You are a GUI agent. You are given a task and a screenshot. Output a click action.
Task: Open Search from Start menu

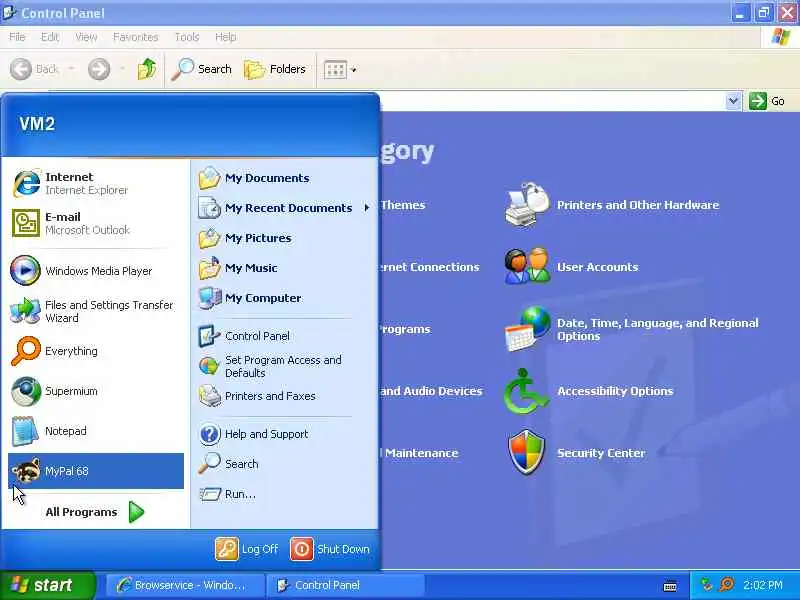point(284,464)
